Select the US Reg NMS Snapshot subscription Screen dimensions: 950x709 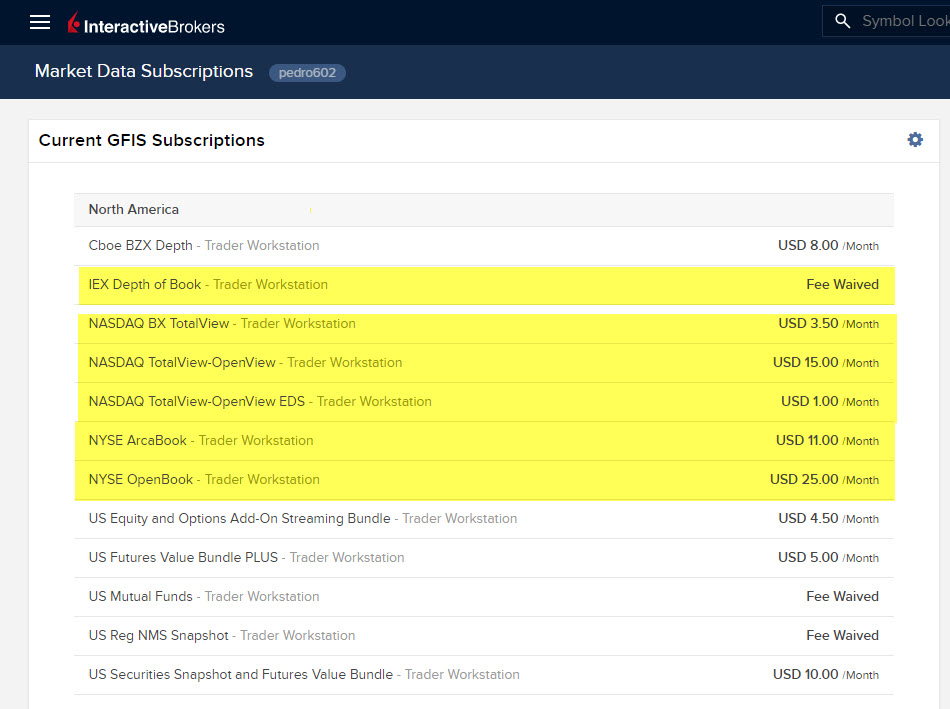click(x=483, y=636)
